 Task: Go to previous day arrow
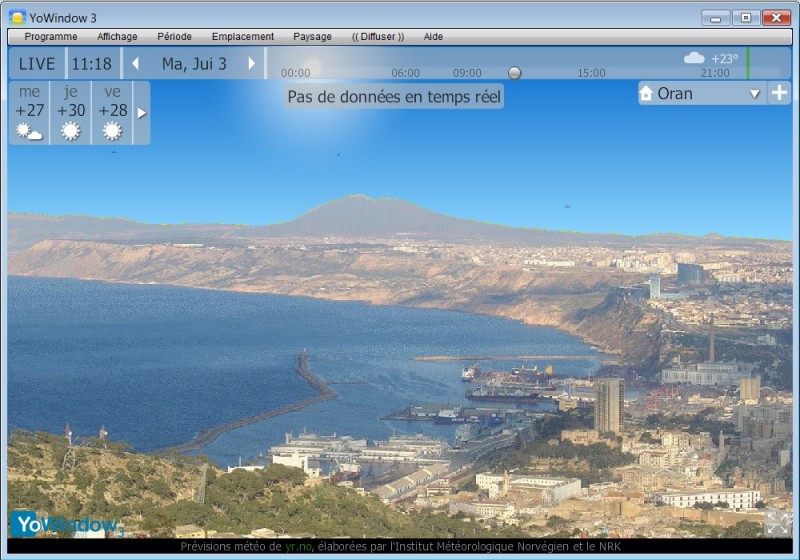[x=136, y=64]
